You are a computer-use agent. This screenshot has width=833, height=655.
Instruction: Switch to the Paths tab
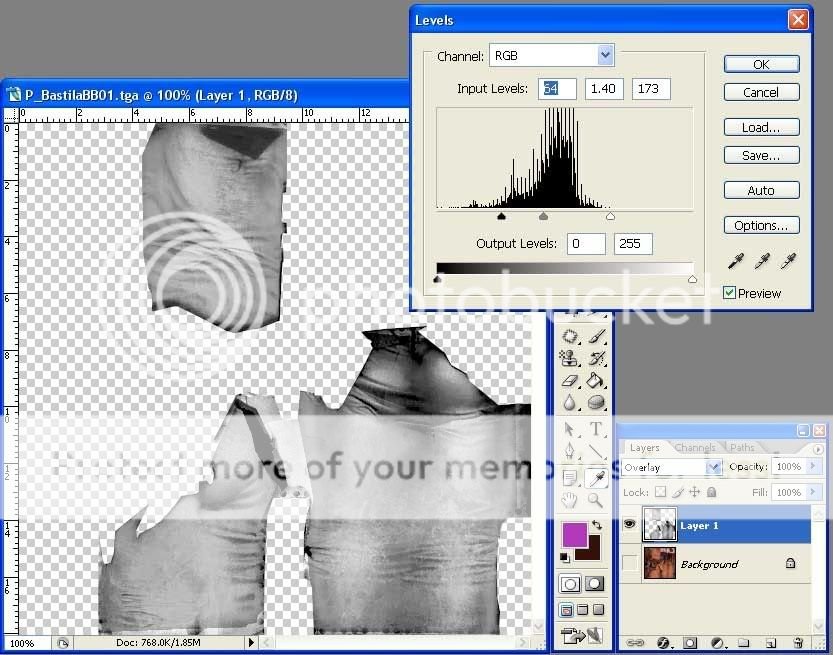tap(742, 448)
